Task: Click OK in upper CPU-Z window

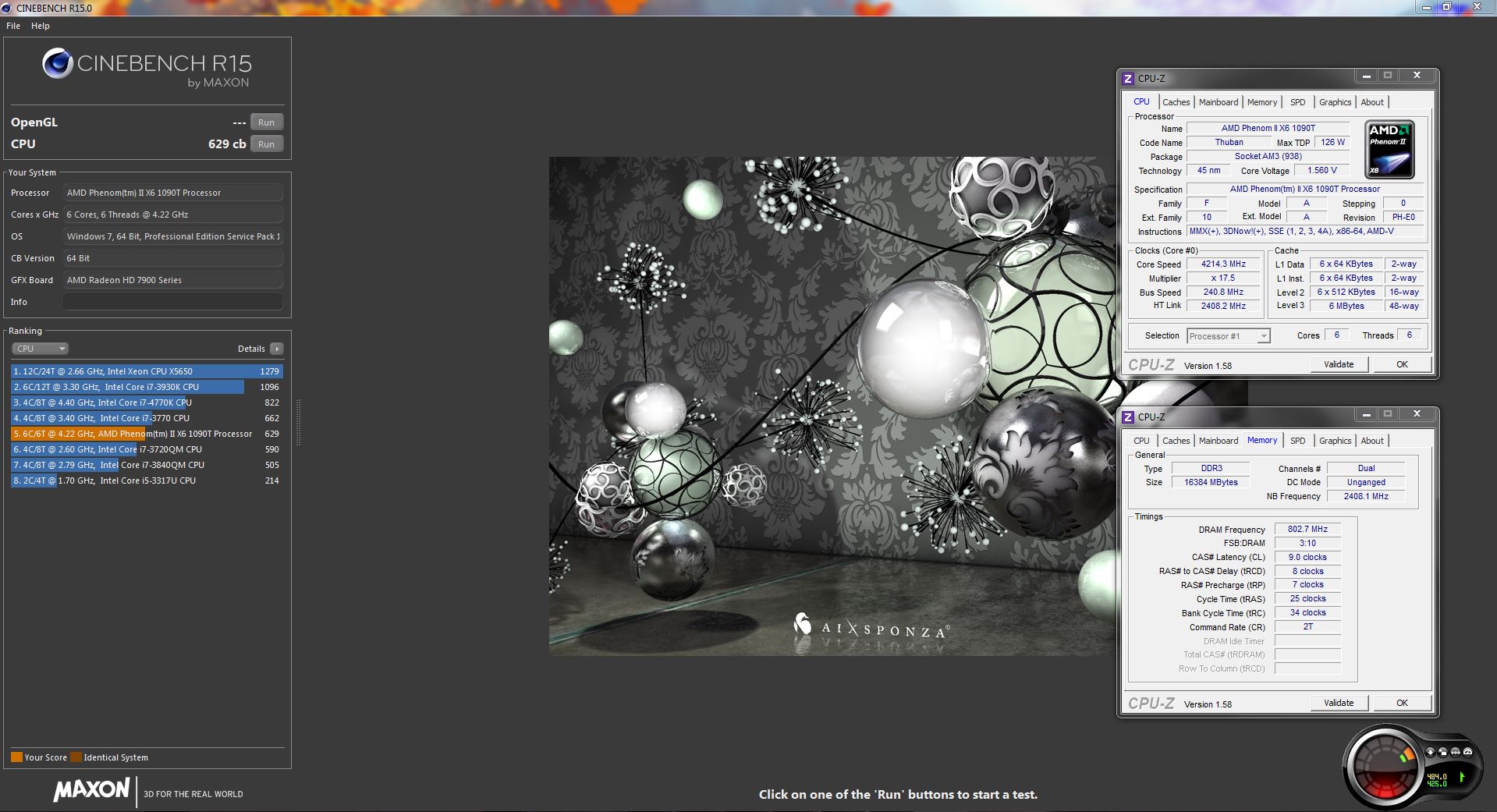Action: (1402, 364)
